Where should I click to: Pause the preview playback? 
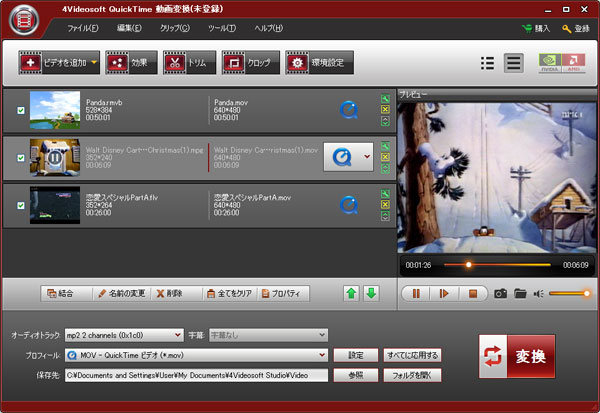coord(416,294)
